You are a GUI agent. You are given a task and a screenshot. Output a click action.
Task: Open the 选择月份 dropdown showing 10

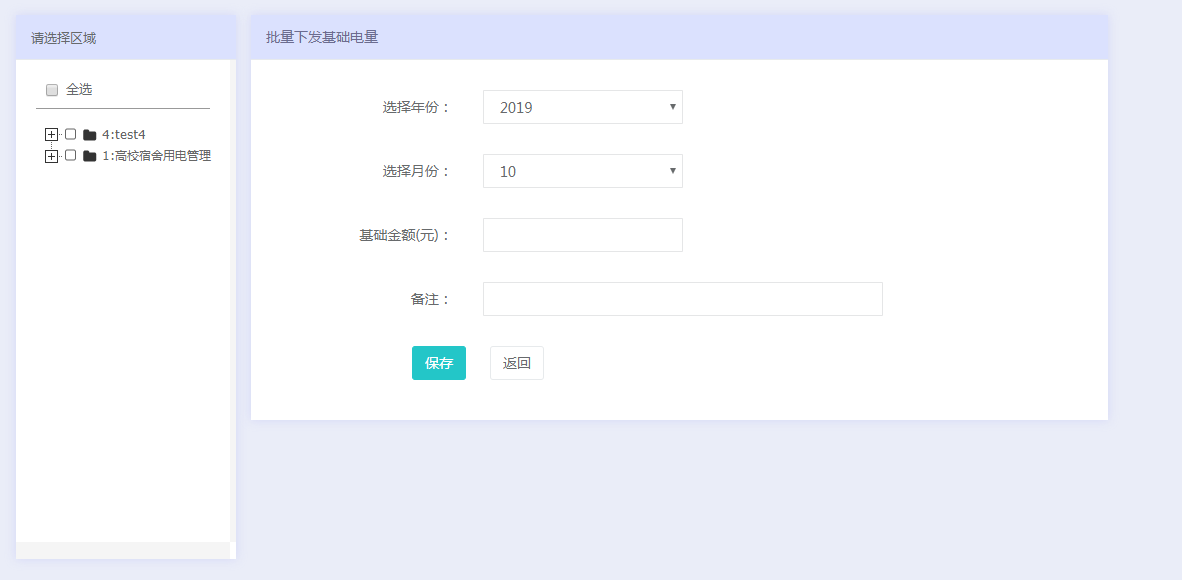(582, 171)
